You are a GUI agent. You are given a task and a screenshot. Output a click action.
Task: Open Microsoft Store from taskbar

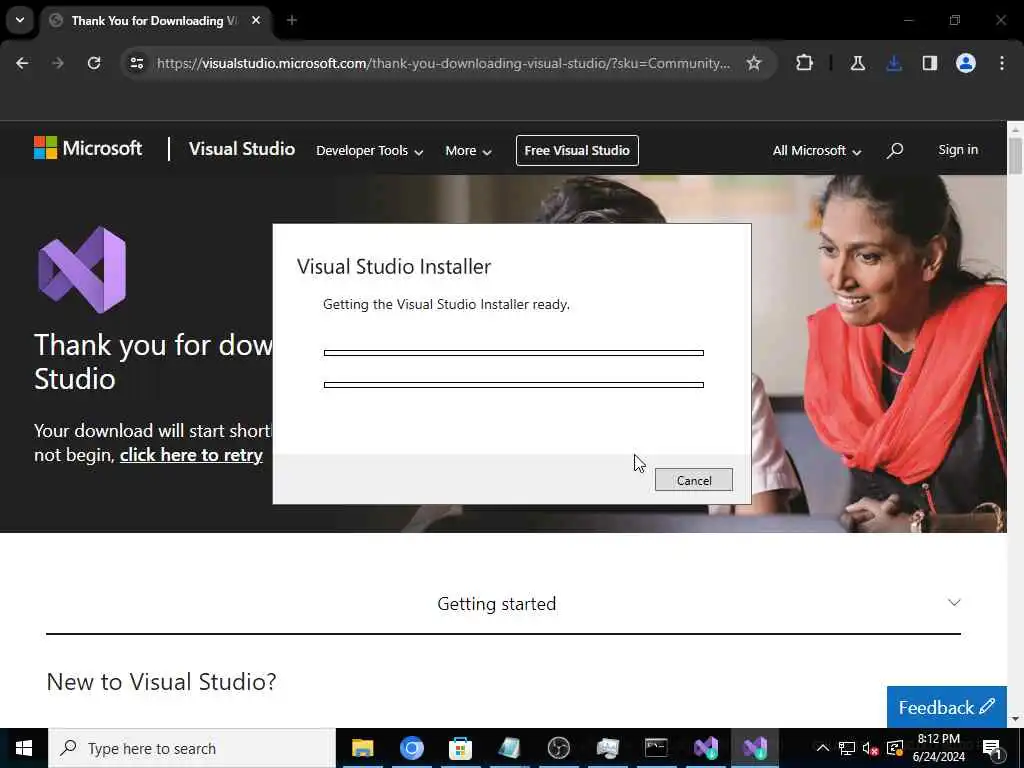[460, 748]
